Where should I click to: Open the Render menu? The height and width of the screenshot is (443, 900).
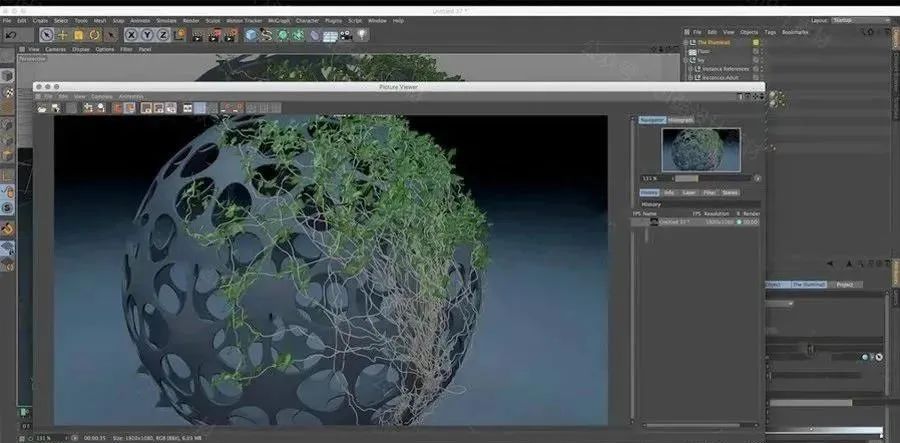coord(191,21)
